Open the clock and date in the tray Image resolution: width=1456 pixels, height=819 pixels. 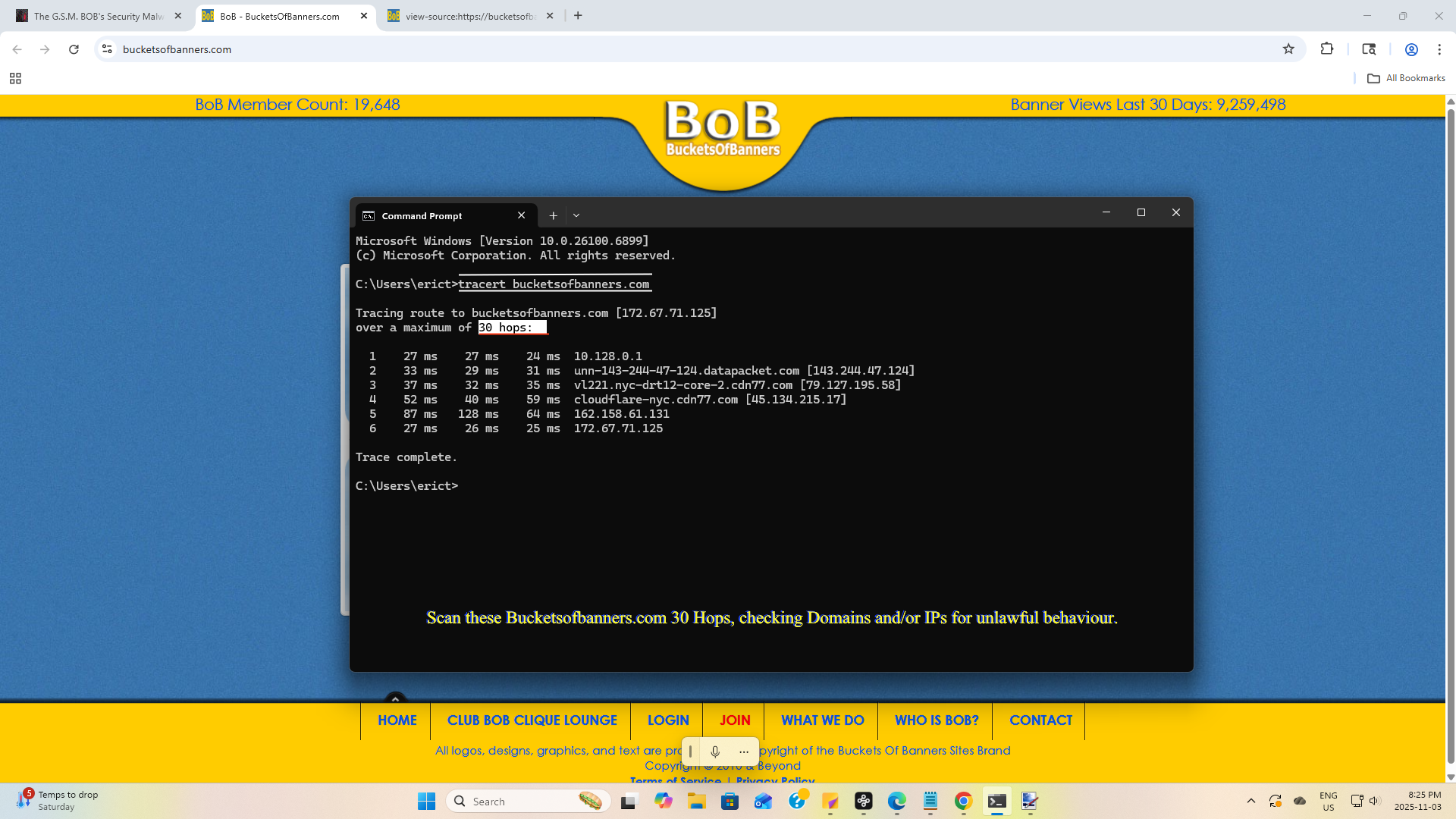[1417, 801]
